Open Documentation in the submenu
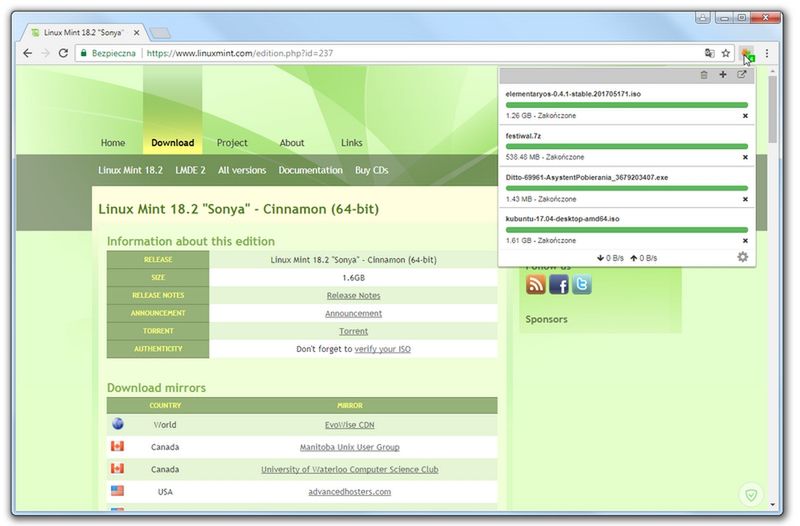This screenshot has width=800, height=526. 310,170
